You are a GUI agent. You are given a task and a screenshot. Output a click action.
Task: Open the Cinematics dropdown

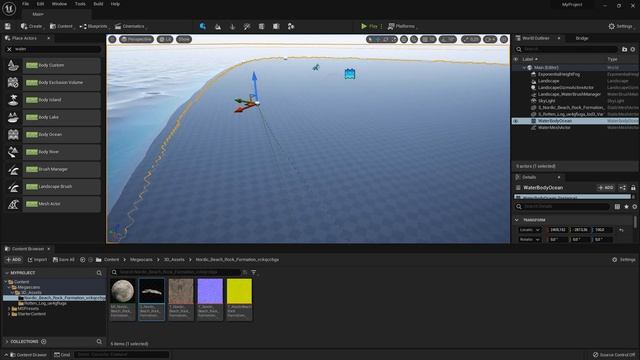(130, 26)
